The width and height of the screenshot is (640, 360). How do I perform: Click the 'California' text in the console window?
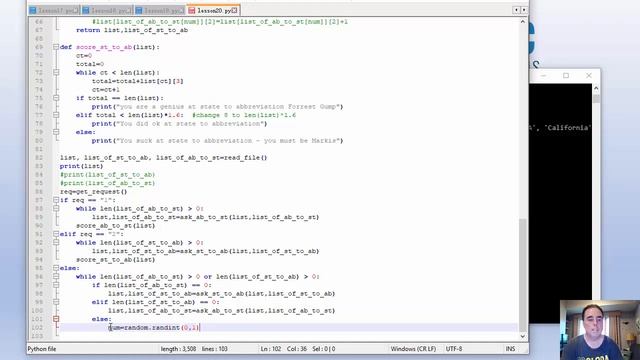(x=567, y=128)
